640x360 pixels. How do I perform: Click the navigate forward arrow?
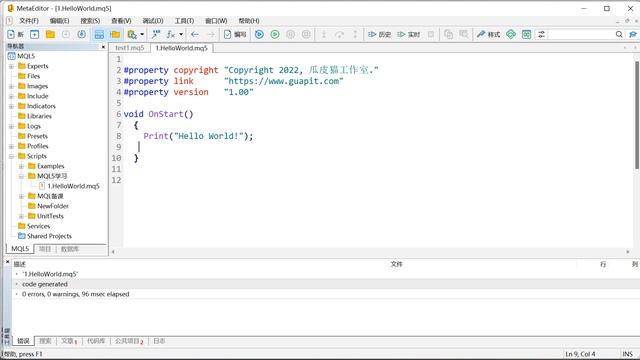coord(211,35)
